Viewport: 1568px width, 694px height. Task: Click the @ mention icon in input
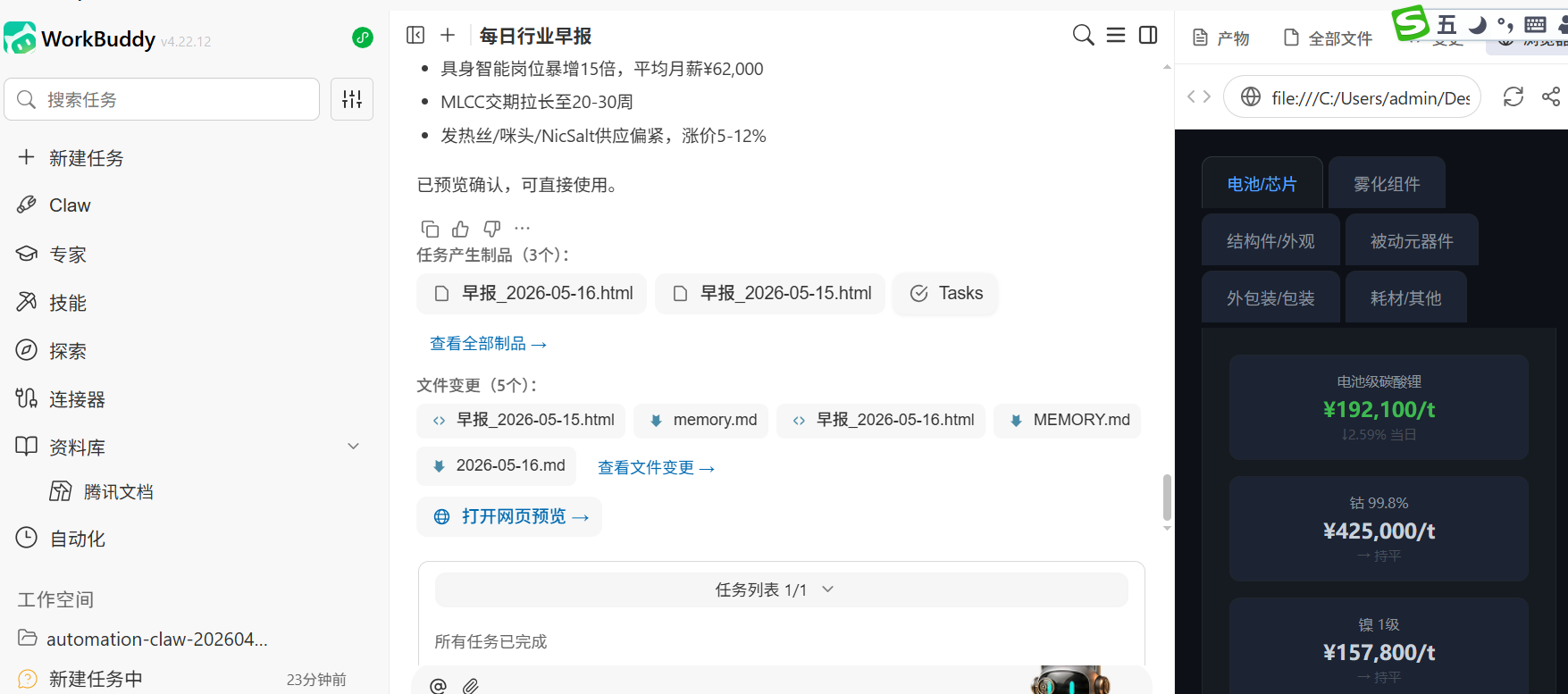coord(438,686)
